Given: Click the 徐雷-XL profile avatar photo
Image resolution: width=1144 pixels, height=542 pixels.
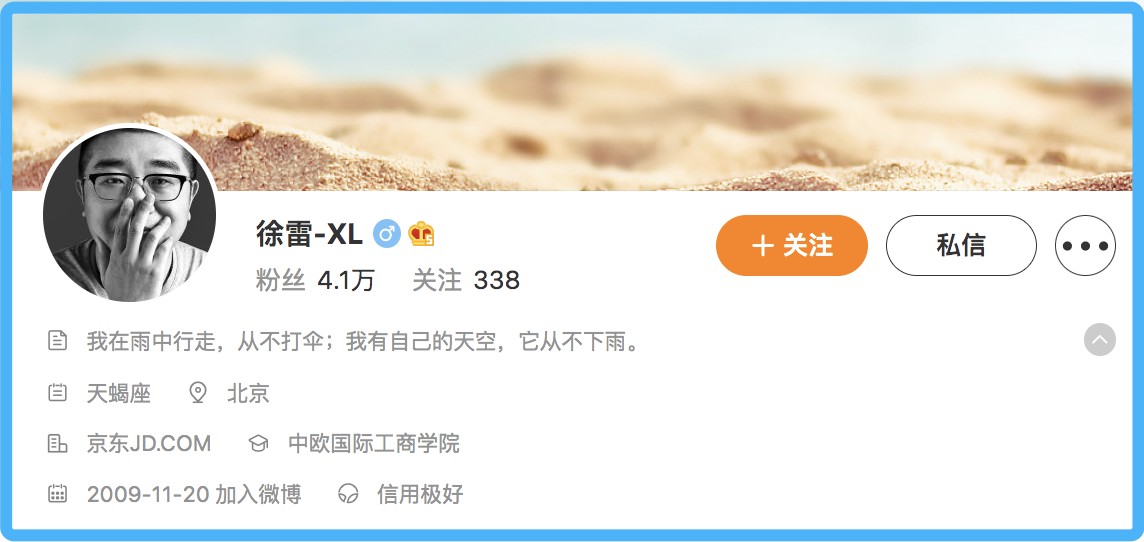Looking at the screenshot, I should [x=129, y=214].
